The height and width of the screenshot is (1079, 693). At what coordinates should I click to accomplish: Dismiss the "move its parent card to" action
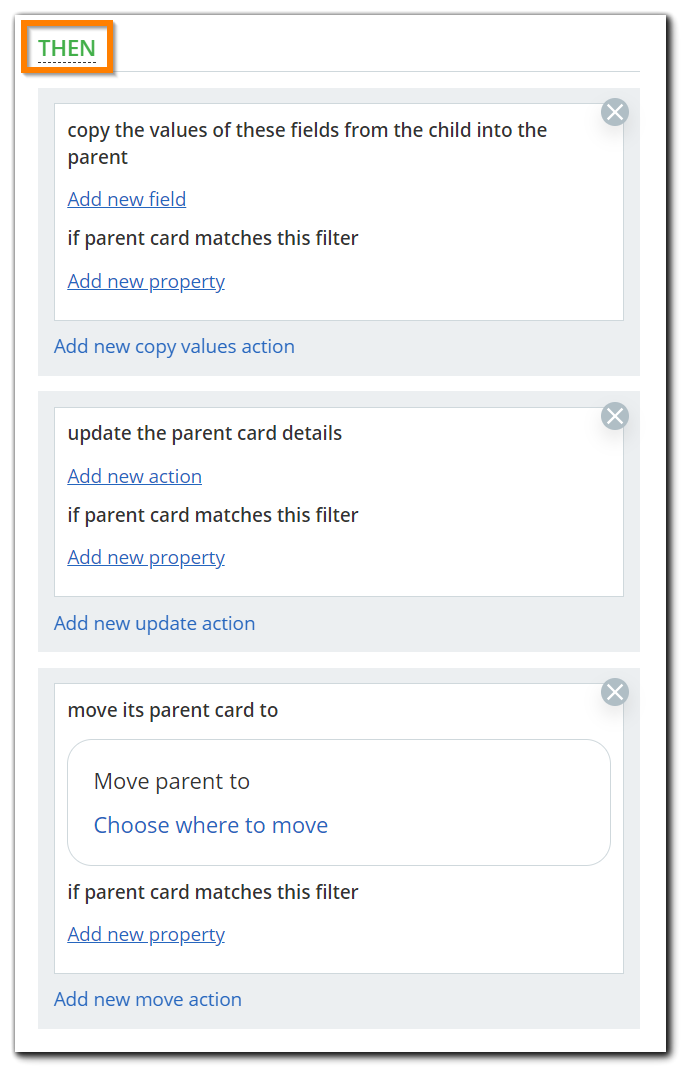click(x=614, y=691)
